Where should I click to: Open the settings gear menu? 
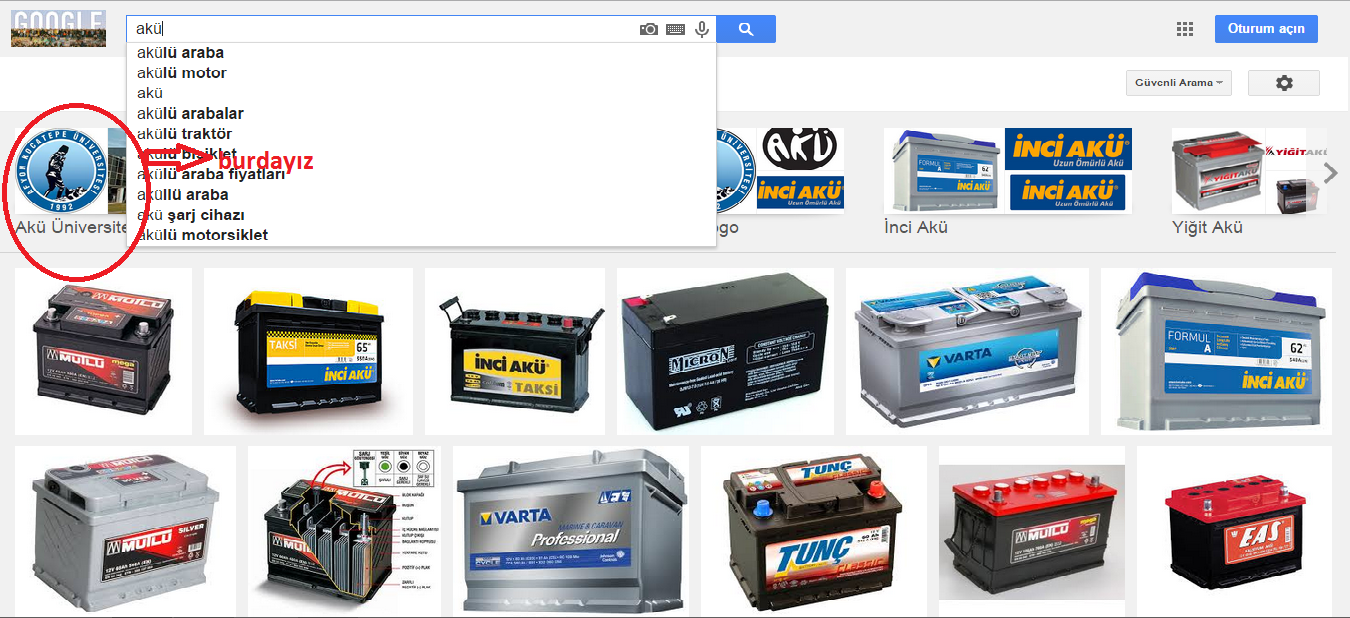[x=1284, y=83]
